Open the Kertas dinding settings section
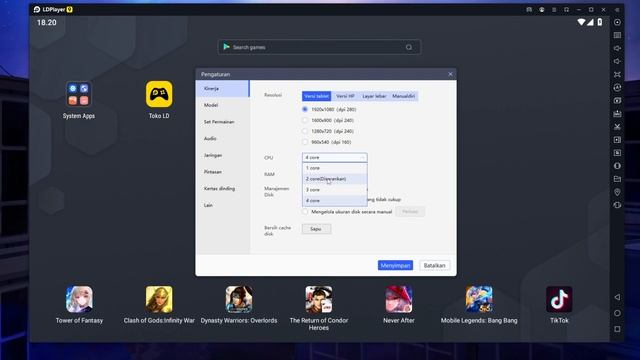This screenshot has height=360, width=640. [222, 189]
